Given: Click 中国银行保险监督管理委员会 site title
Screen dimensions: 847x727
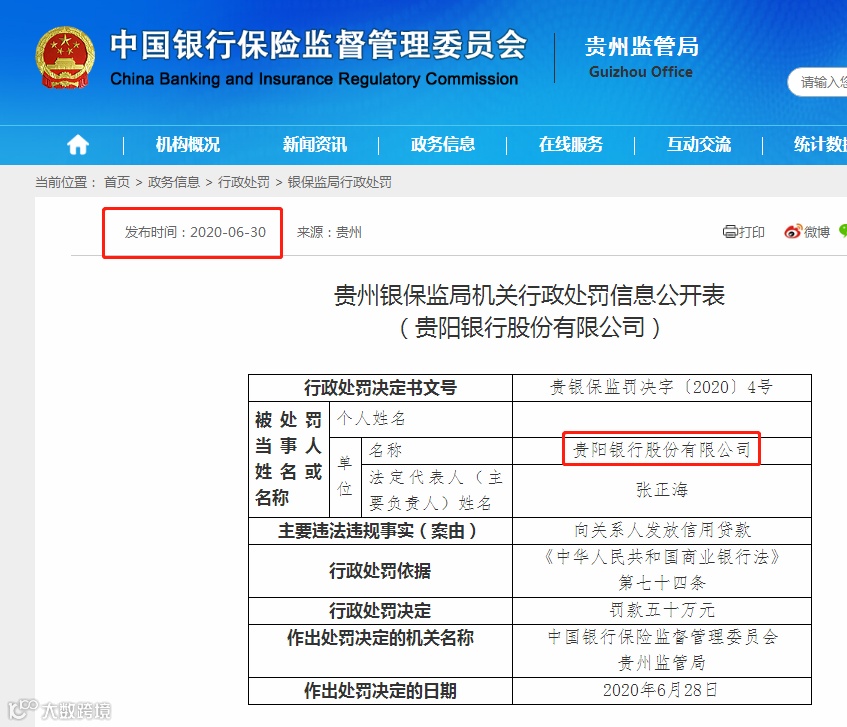Looking at the screenshot, I should click(x=318, y=45).
